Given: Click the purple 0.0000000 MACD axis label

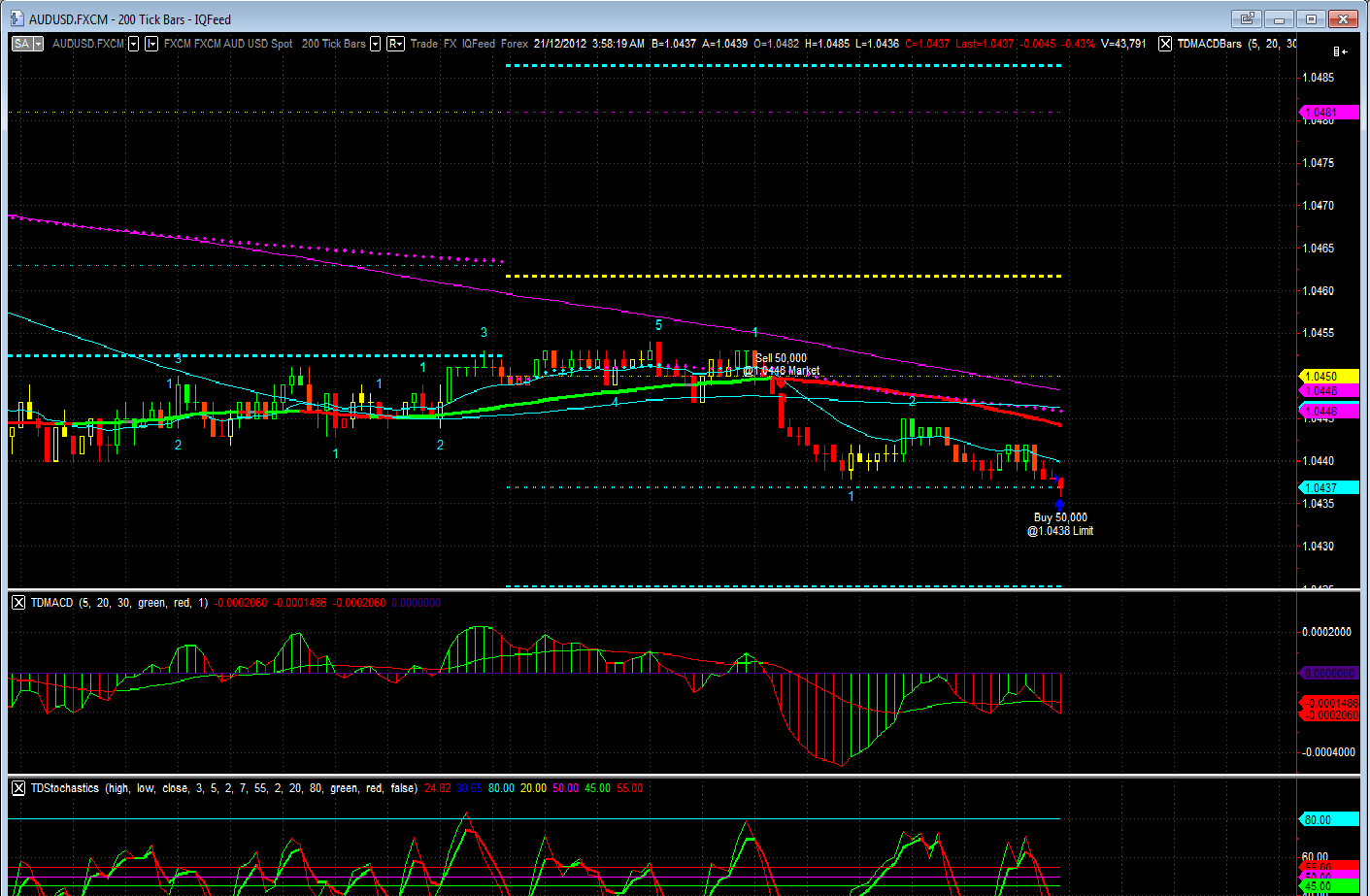Looking at the screenshot, I should (1328, 673).
